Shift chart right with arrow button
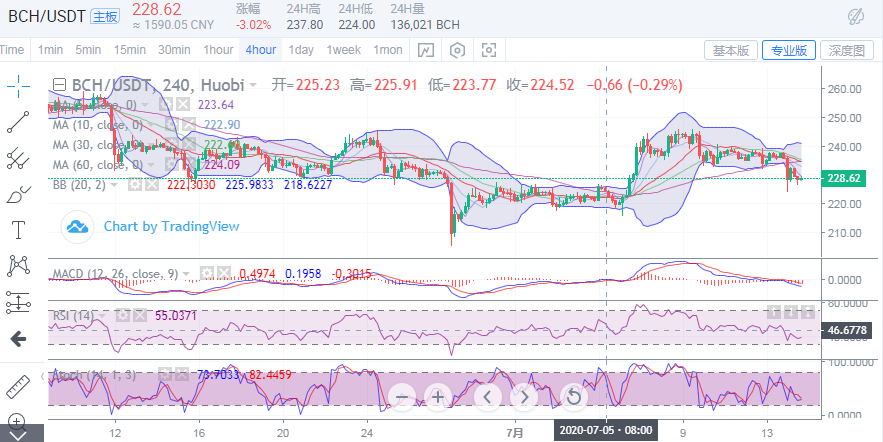Viewport: 883px width, 442px height. pos(524,397)
